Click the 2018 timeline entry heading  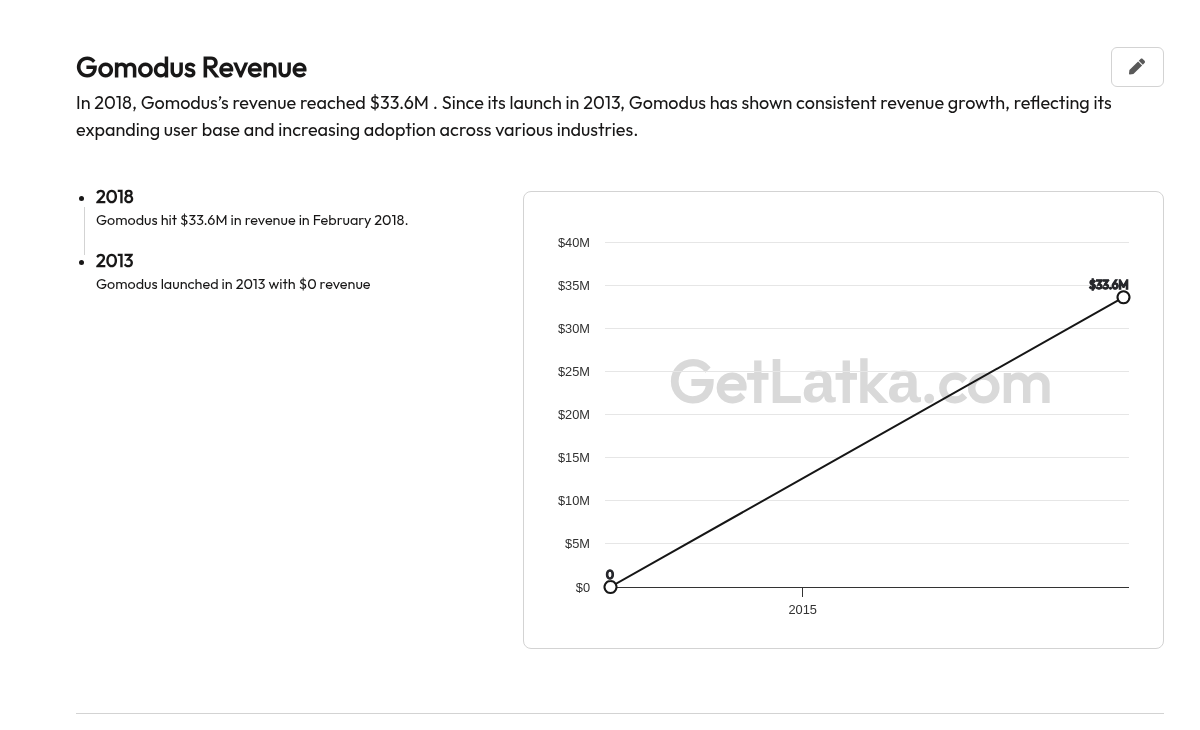(x=115, y=197)
